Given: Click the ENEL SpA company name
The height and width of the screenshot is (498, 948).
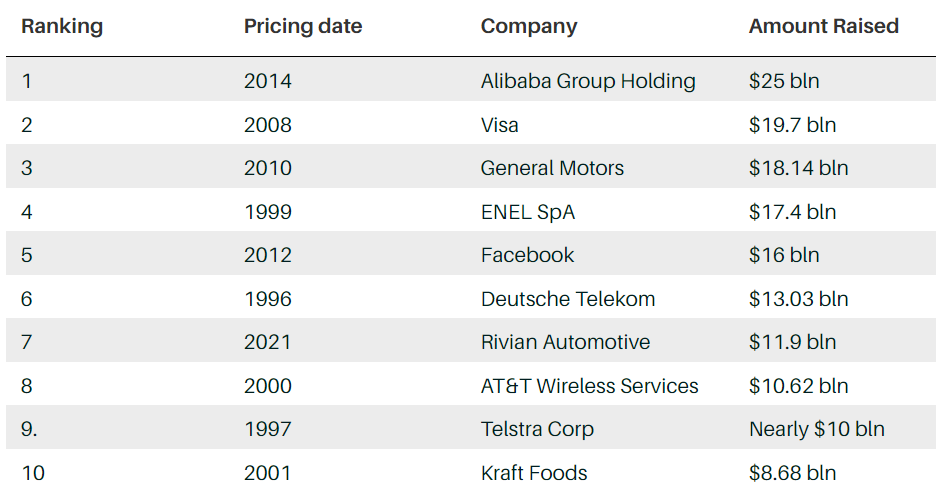Looking at the screenshot, I should 528,212.
